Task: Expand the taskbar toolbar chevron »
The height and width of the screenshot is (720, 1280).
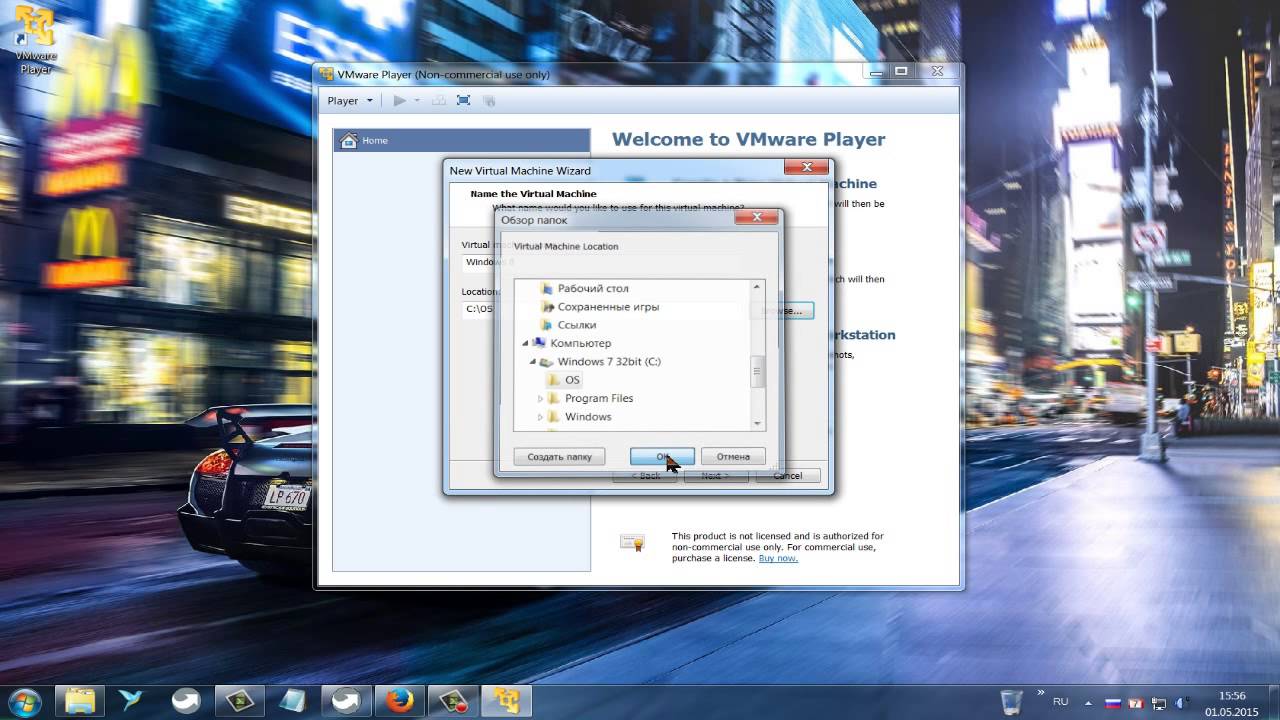Action: (1040, 691)
